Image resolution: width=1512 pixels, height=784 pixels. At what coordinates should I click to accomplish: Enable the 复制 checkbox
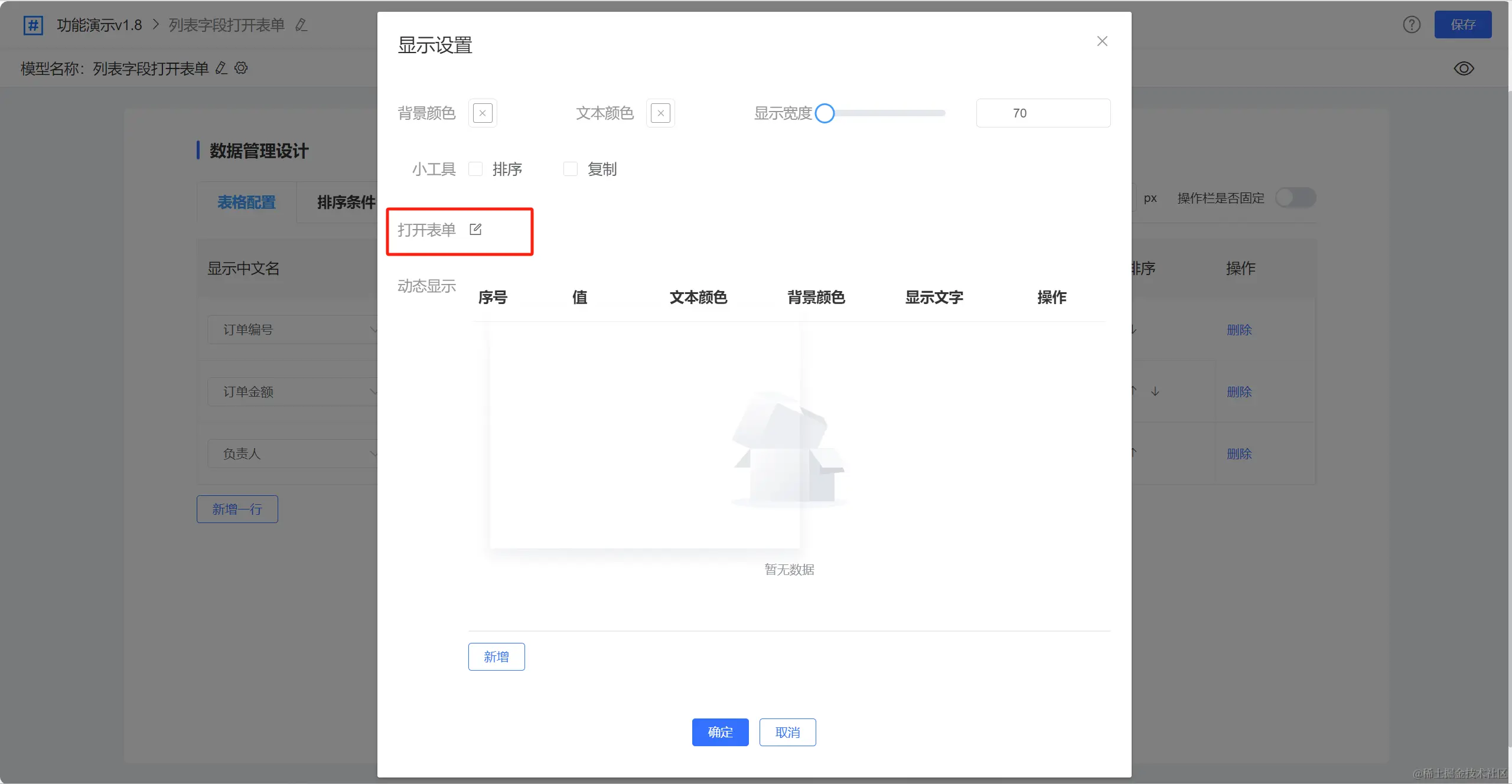[x=570, y=169]
